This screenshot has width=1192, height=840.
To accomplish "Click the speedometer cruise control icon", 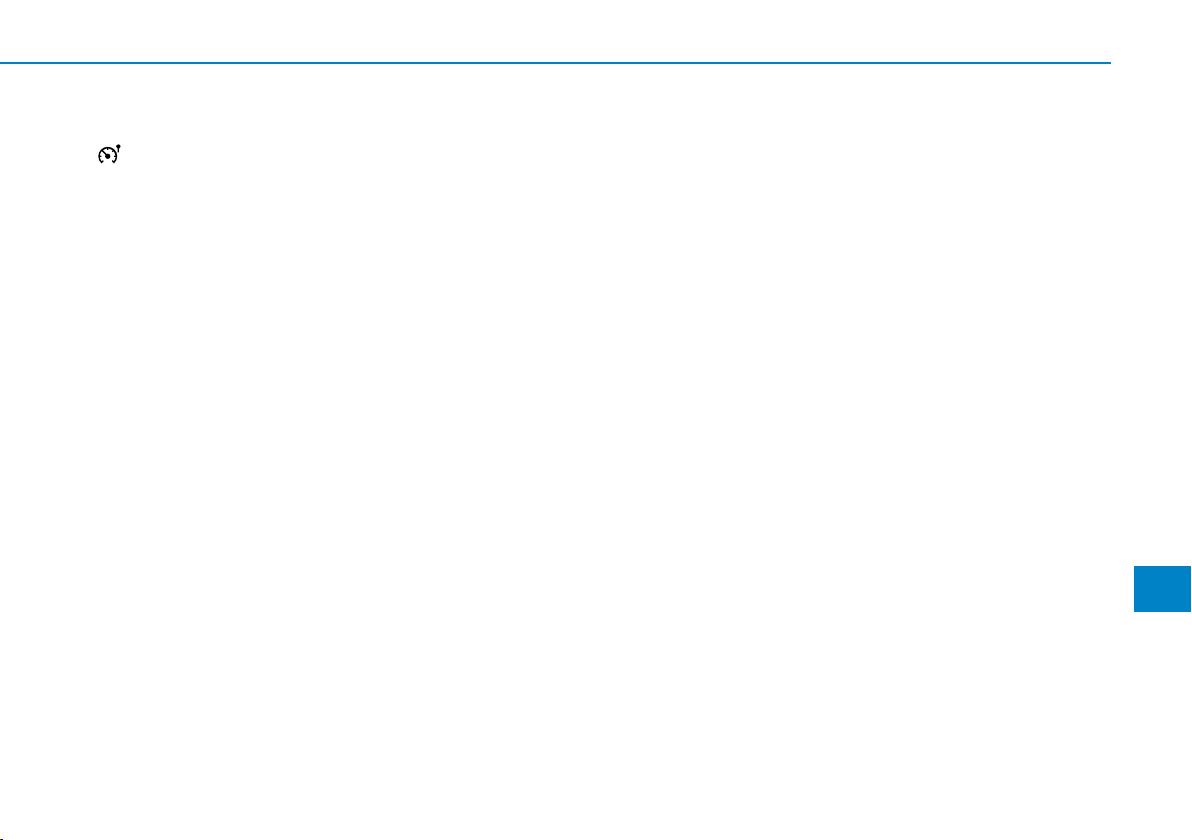I will point(109,154).
